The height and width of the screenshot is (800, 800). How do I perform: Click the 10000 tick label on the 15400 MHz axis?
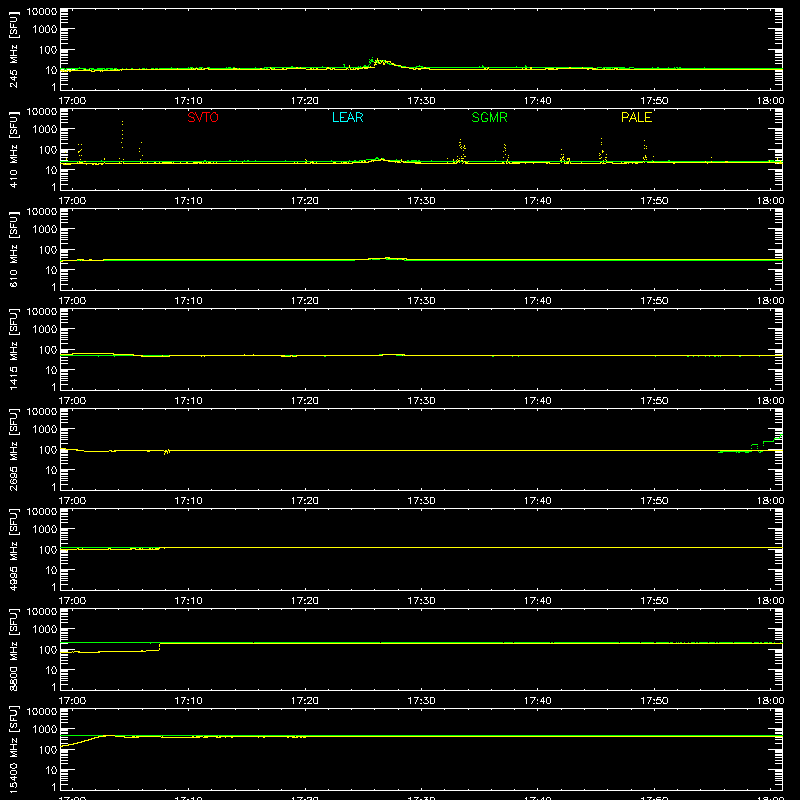pos(42,712)
